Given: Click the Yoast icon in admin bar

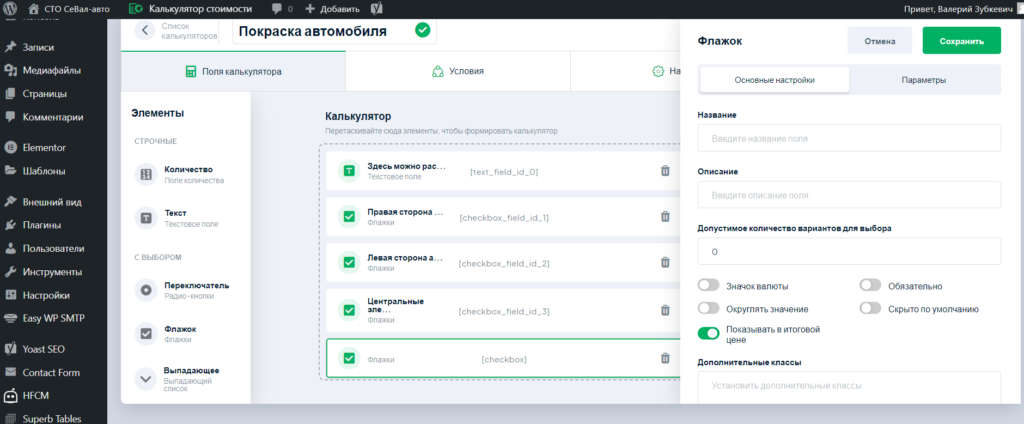Looking at the screenshot, I should pos(376,9).
